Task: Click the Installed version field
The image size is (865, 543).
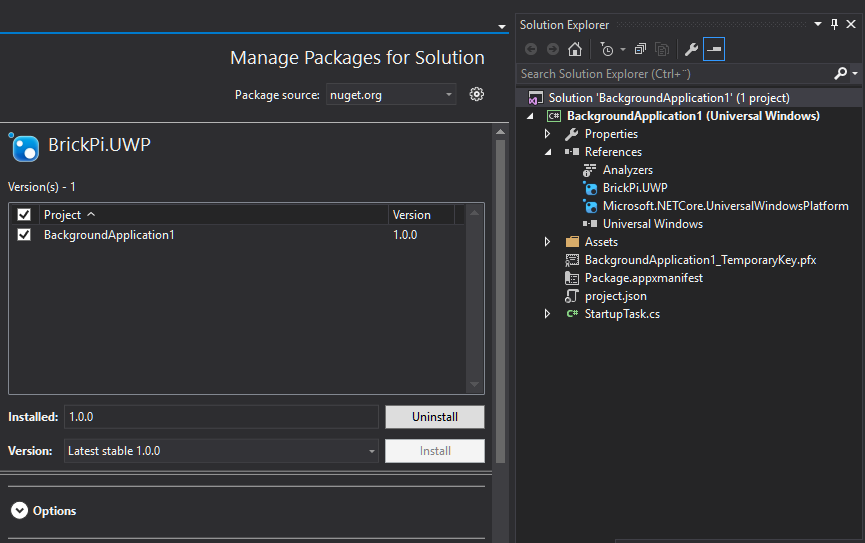Action: click(x=221, y=417)
